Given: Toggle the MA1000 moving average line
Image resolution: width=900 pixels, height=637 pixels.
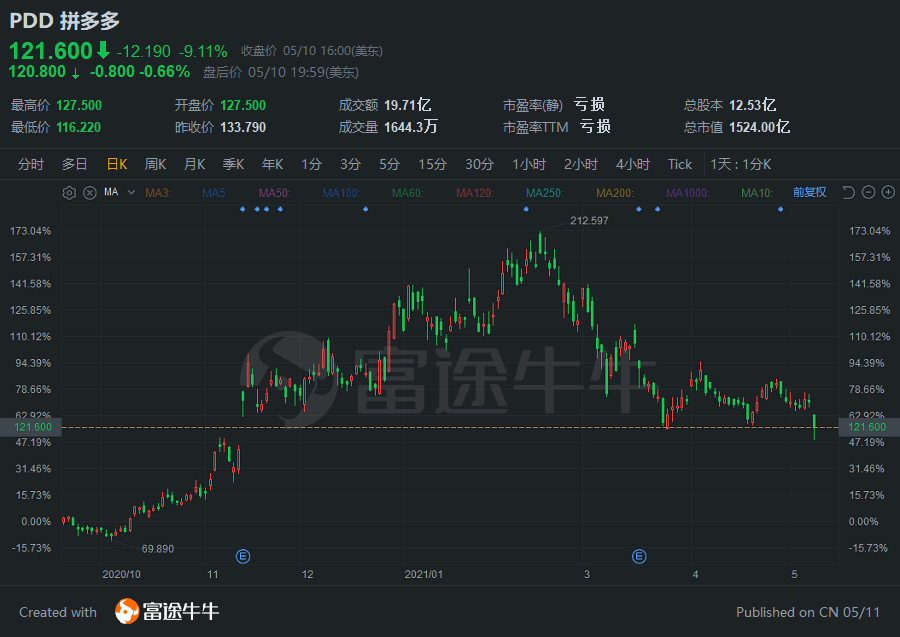Looking at the screenshot, I should [688, 193].
